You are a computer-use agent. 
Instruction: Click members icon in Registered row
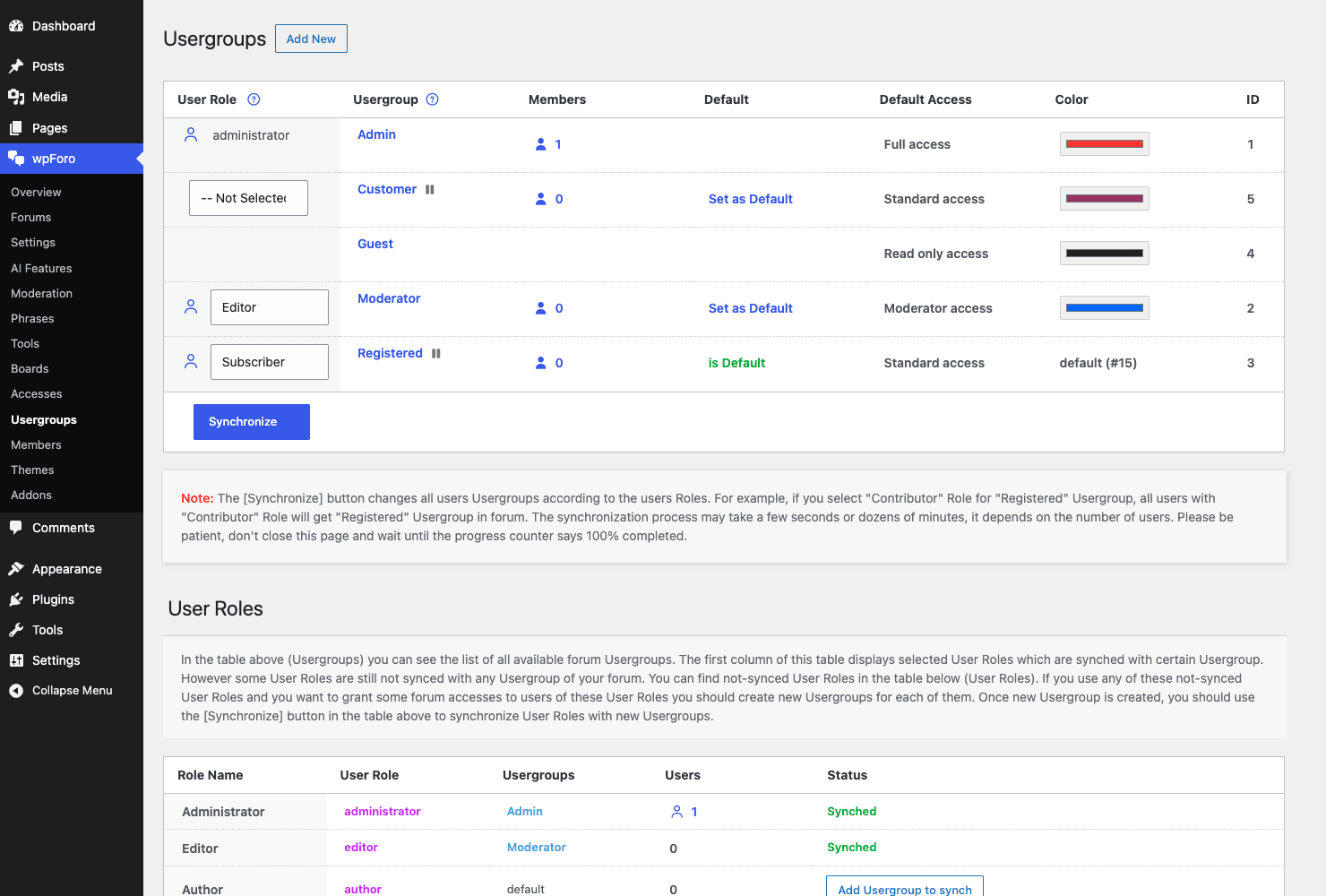(x=541, y=363)
